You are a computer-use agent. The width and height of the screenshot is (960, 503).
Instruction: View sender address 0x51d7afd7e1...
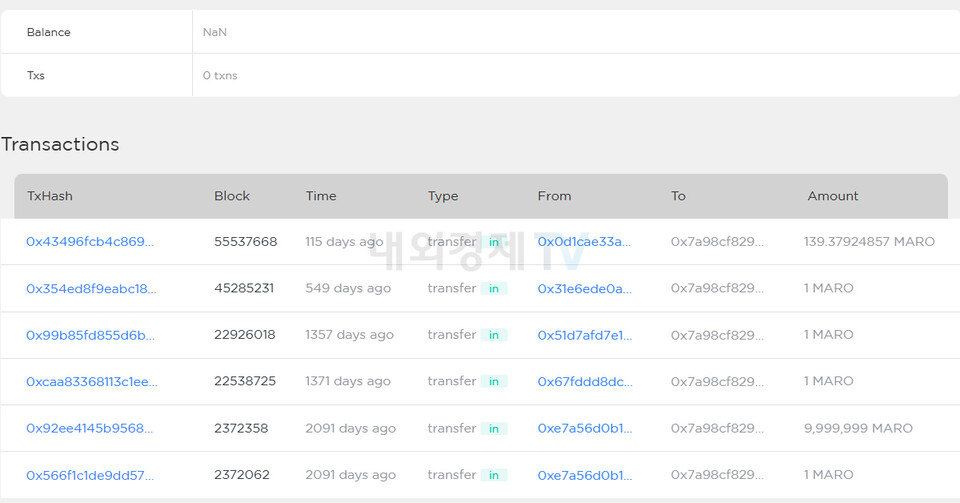tap(584, 335)
